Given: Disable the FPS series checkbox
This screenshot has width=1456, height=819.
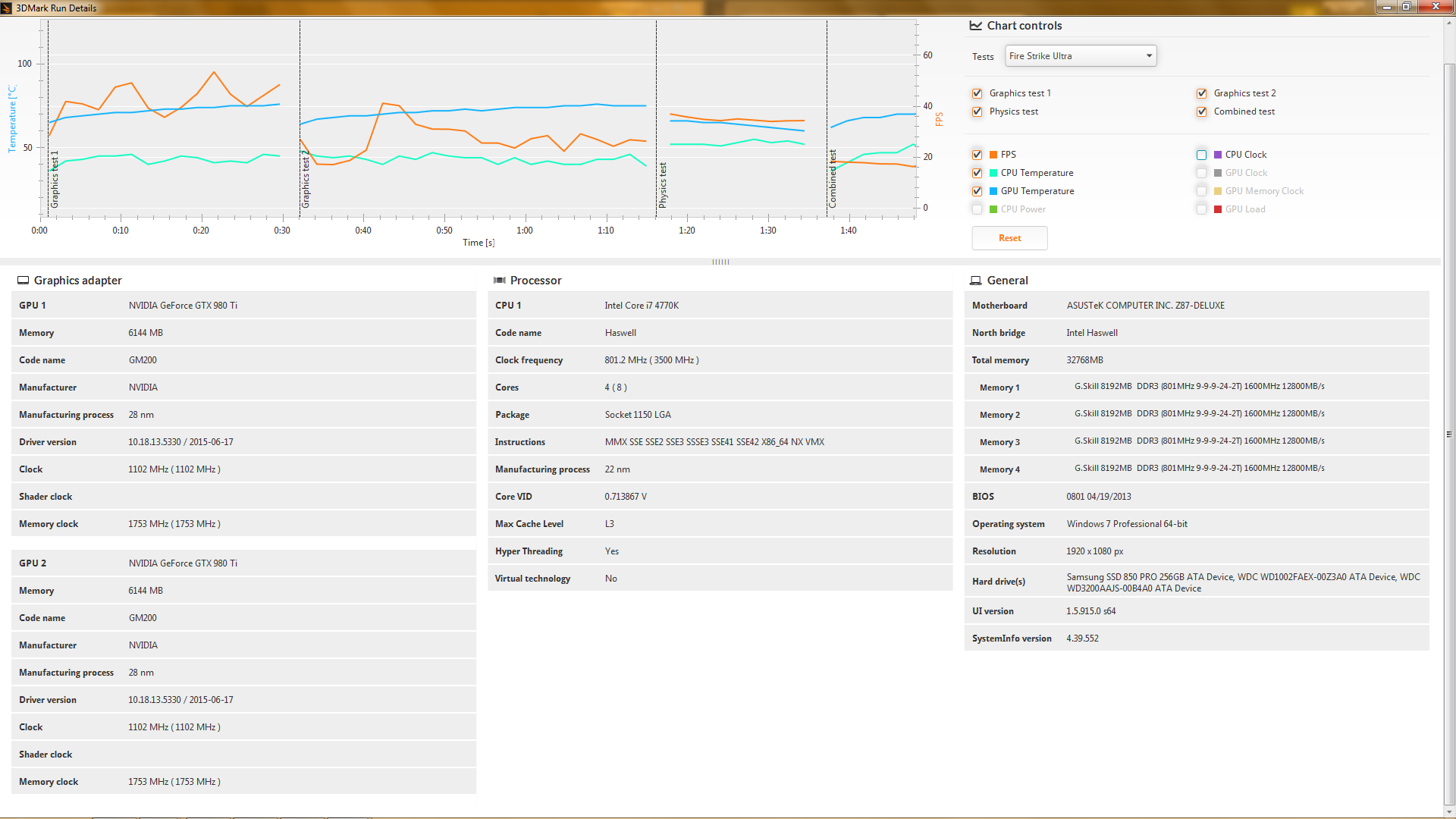Looking at the screenshot, I should point(977,155).
